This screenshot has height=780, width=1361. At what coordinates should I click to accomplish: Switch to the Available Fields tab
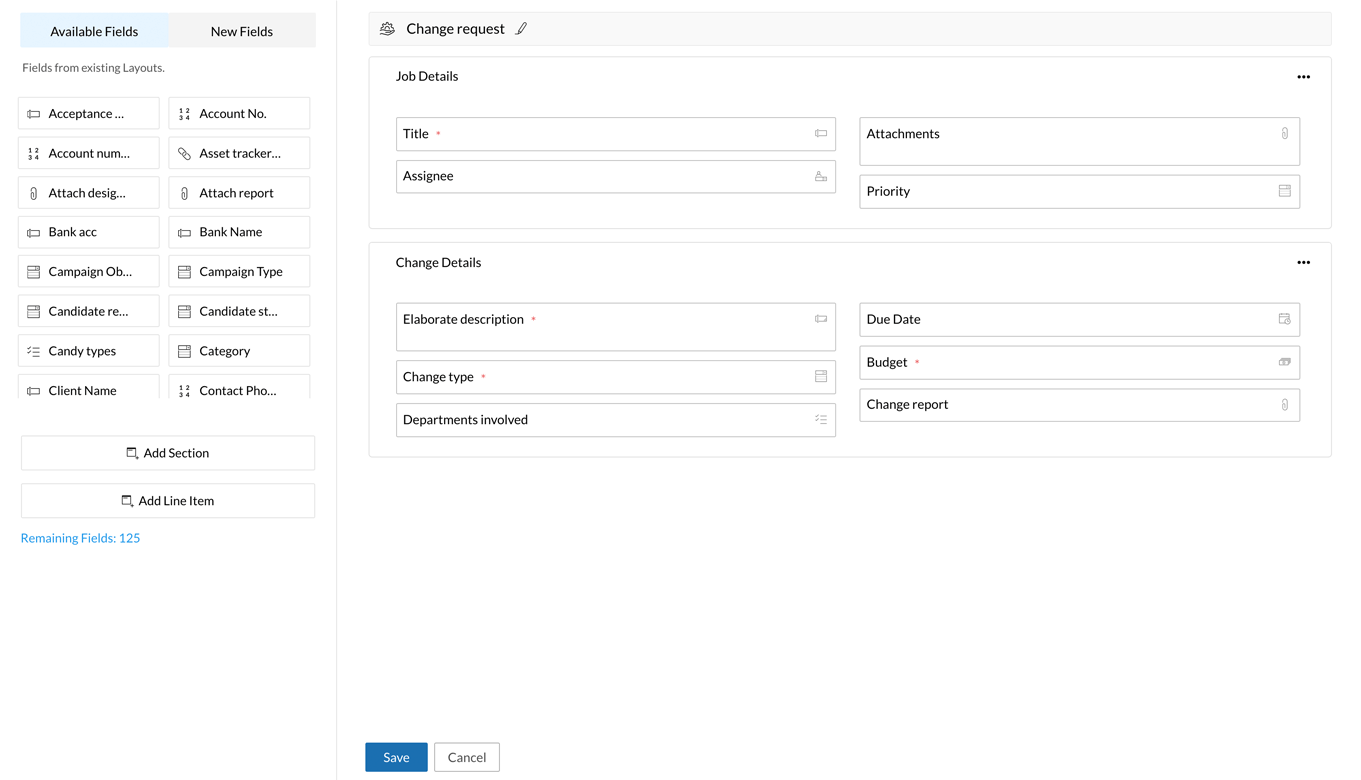tap(94, 31)
